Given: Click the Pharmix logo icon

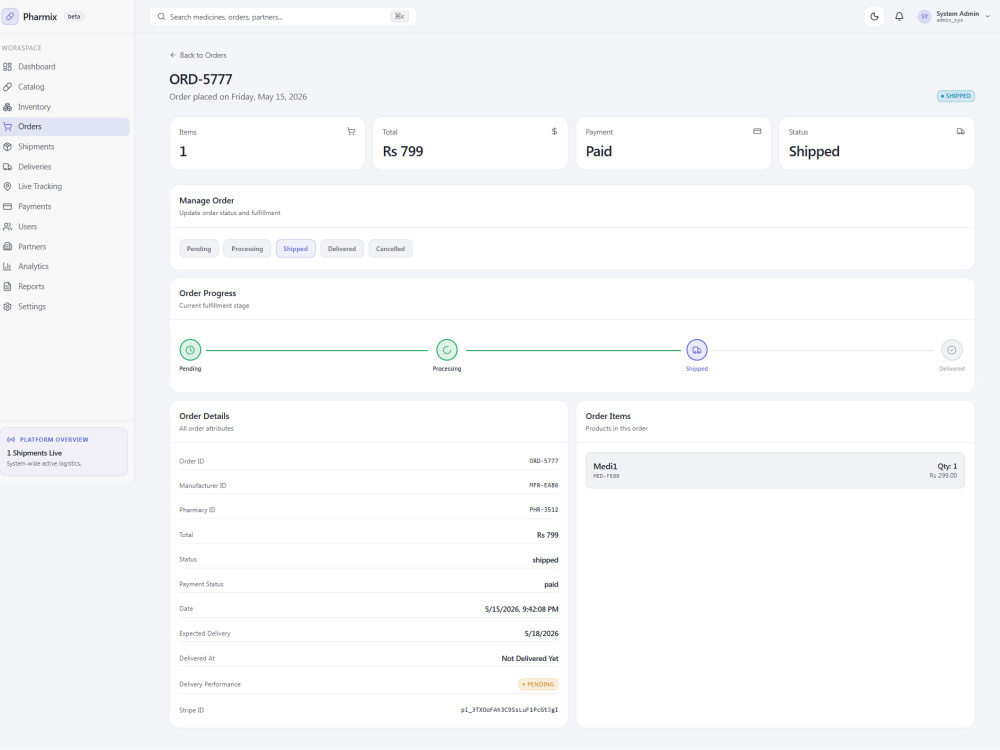Looking at the screenshot, I should [10, 17].
